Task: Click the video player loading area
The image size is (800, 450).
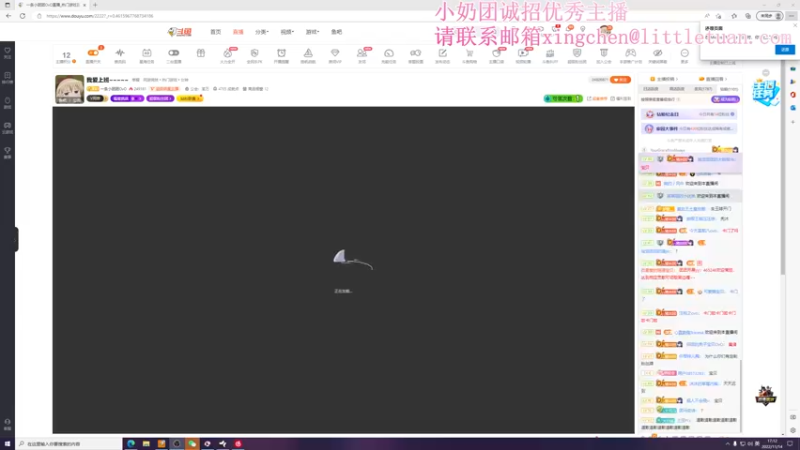Action: pos(343,270)
